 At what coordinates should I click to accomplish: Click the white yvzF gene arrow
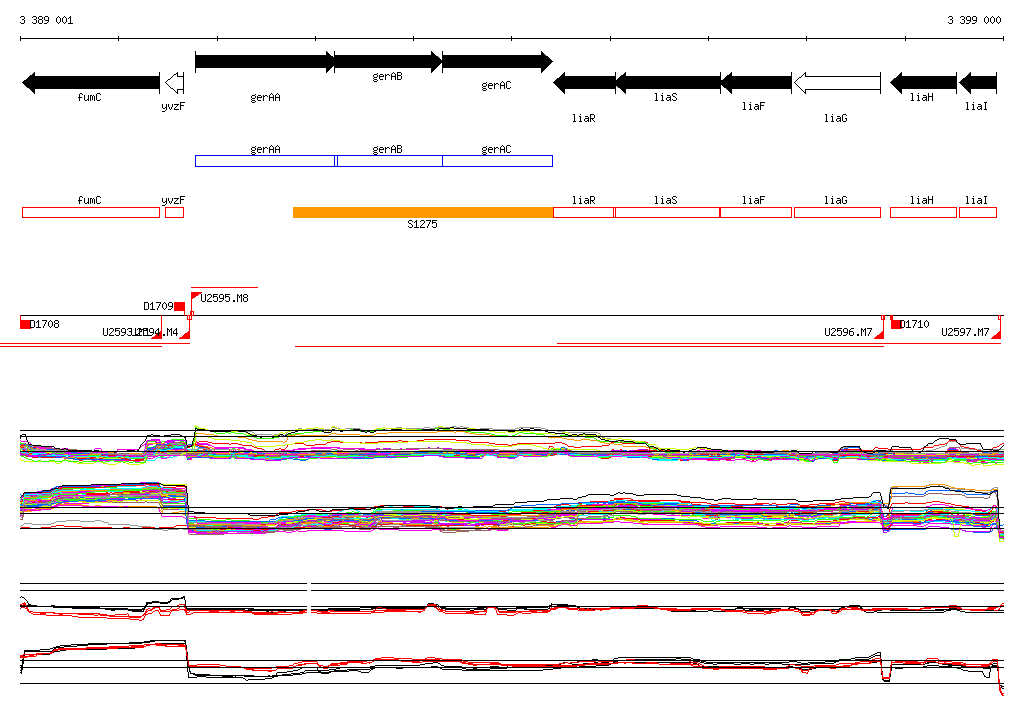174,83
